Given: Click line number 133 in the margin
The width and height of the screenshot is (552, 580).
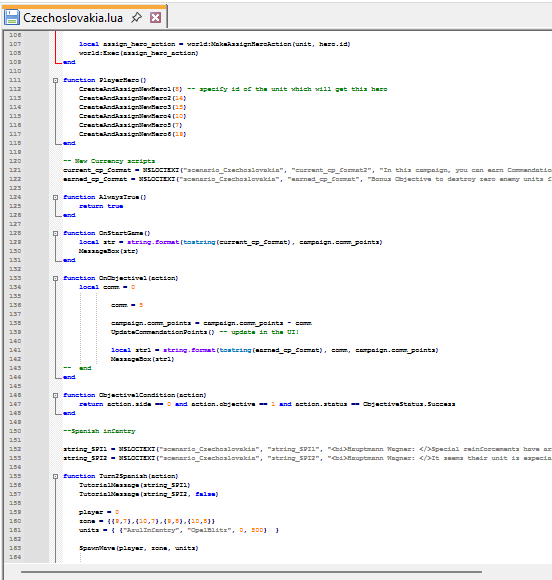Looking at the screenshot, I should (x=15, y=278).
